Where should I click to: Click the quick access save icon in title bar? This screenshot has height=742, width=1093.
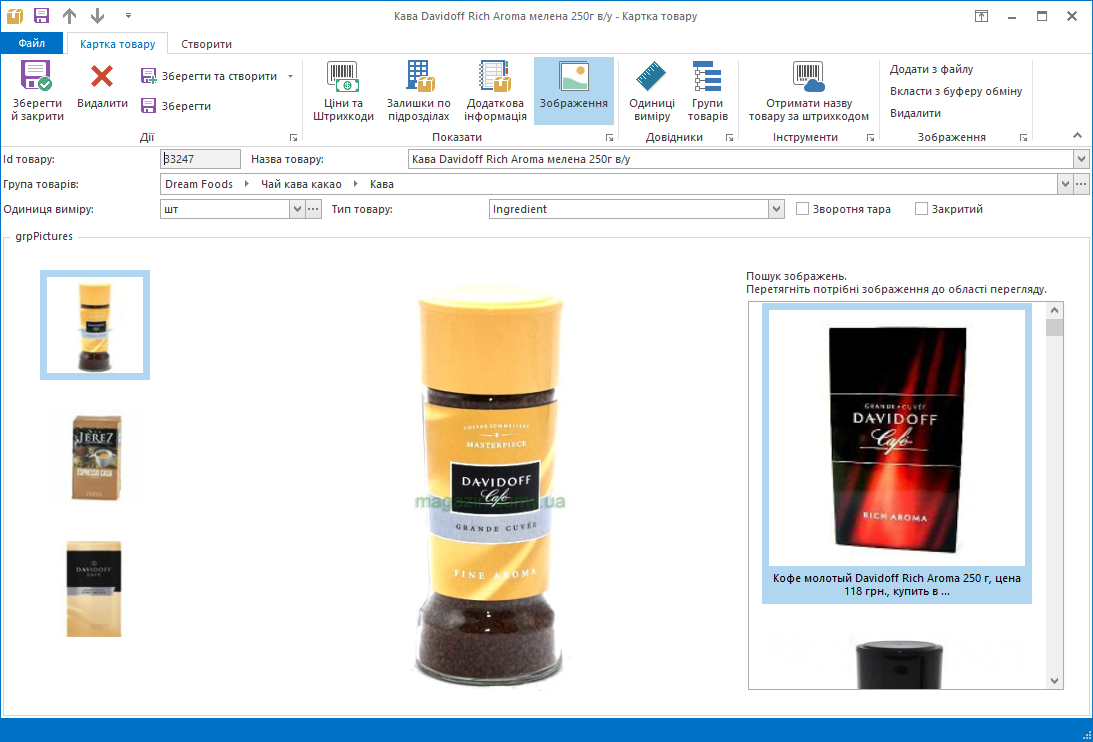tap(41, 15)
